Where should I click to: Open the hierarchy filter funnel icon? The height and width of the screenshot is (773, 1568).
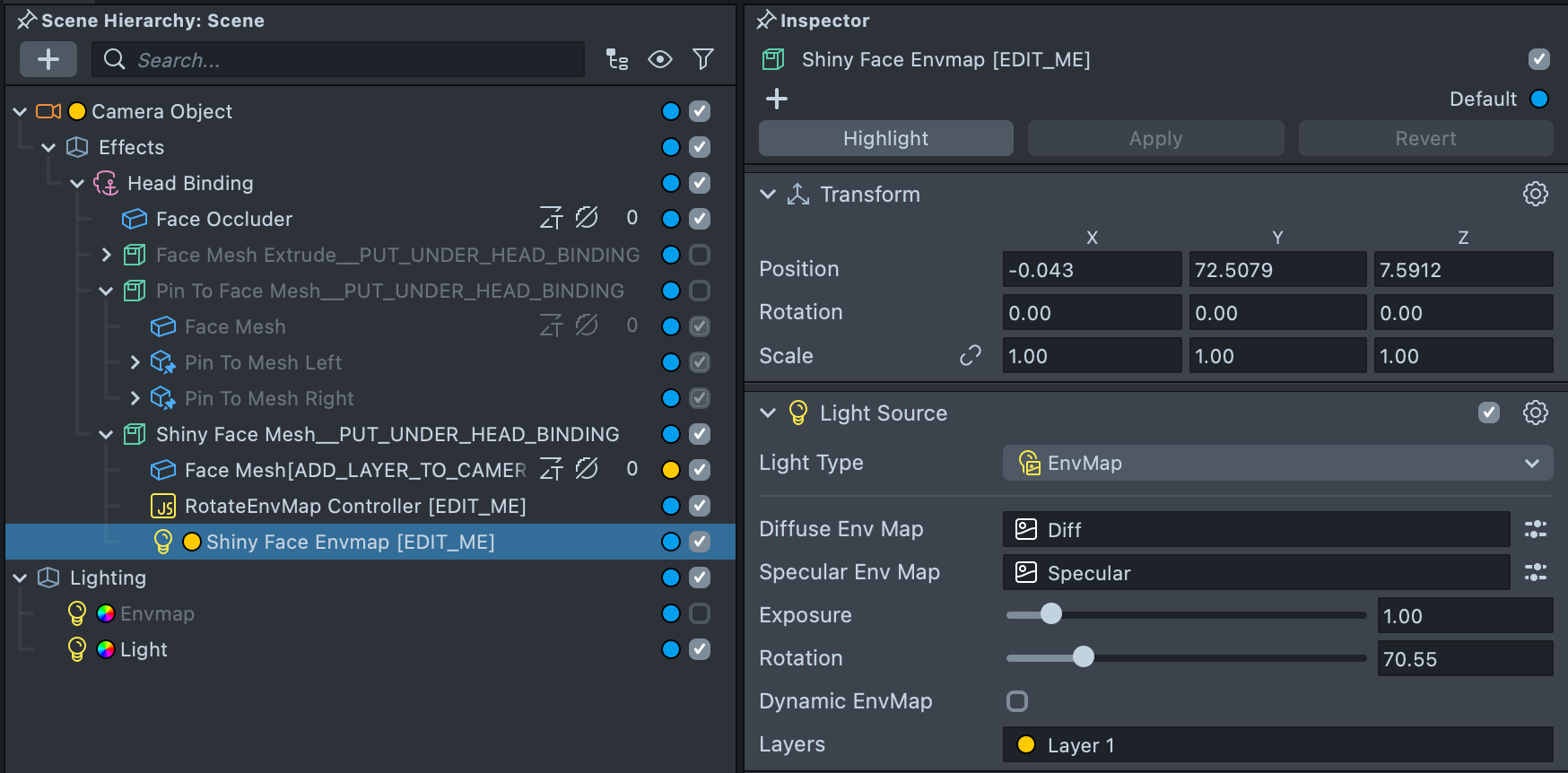pyautogui.click(x=703, y=60)
